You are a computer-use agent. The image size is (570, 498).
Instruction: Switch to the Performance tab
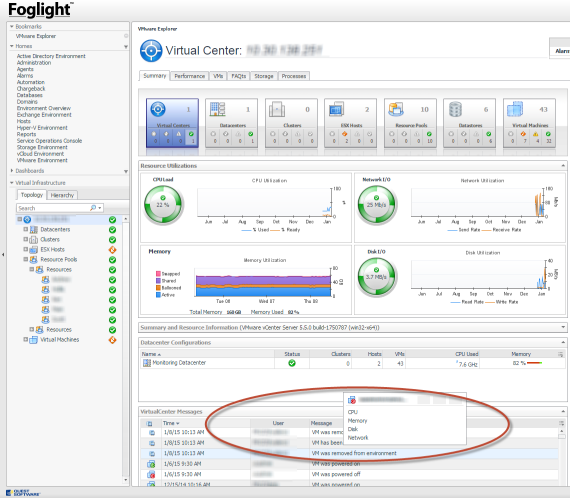[190, 76]
